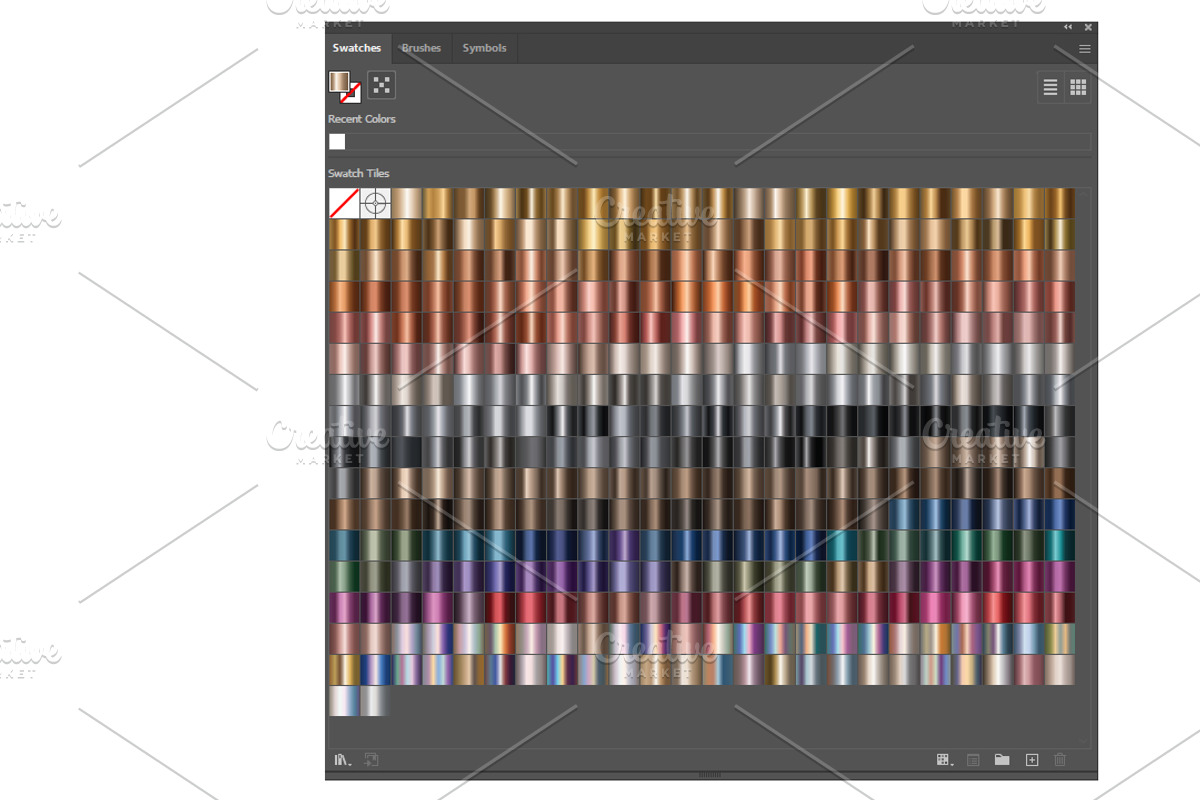Screen dimensions: 1200x800
Task: Click Add selected swatches to library icon
Action: pyautogui.click(x=371, y=760)
